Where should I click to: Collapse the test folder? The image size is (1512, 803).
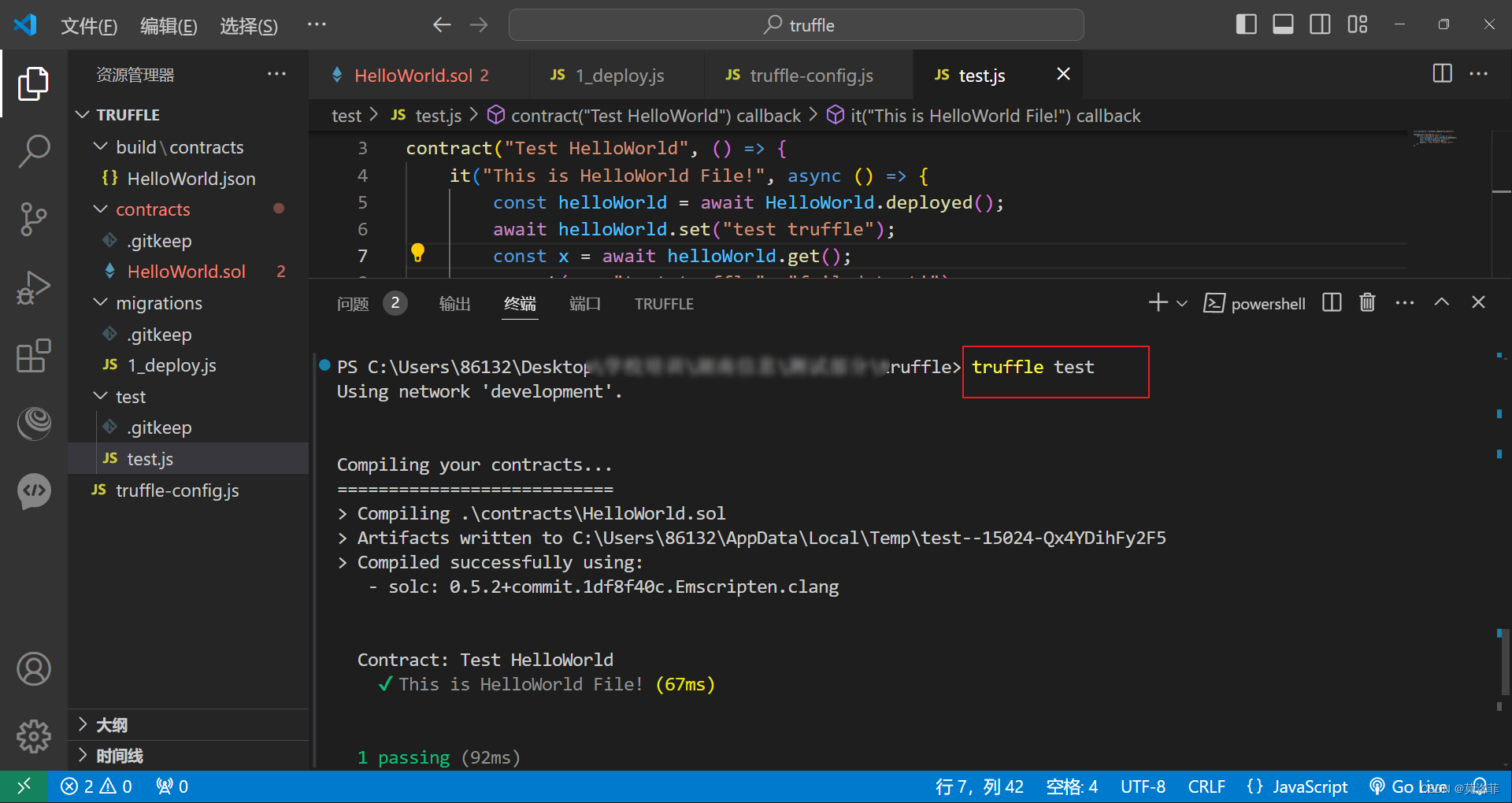click(x=189, y=397)
